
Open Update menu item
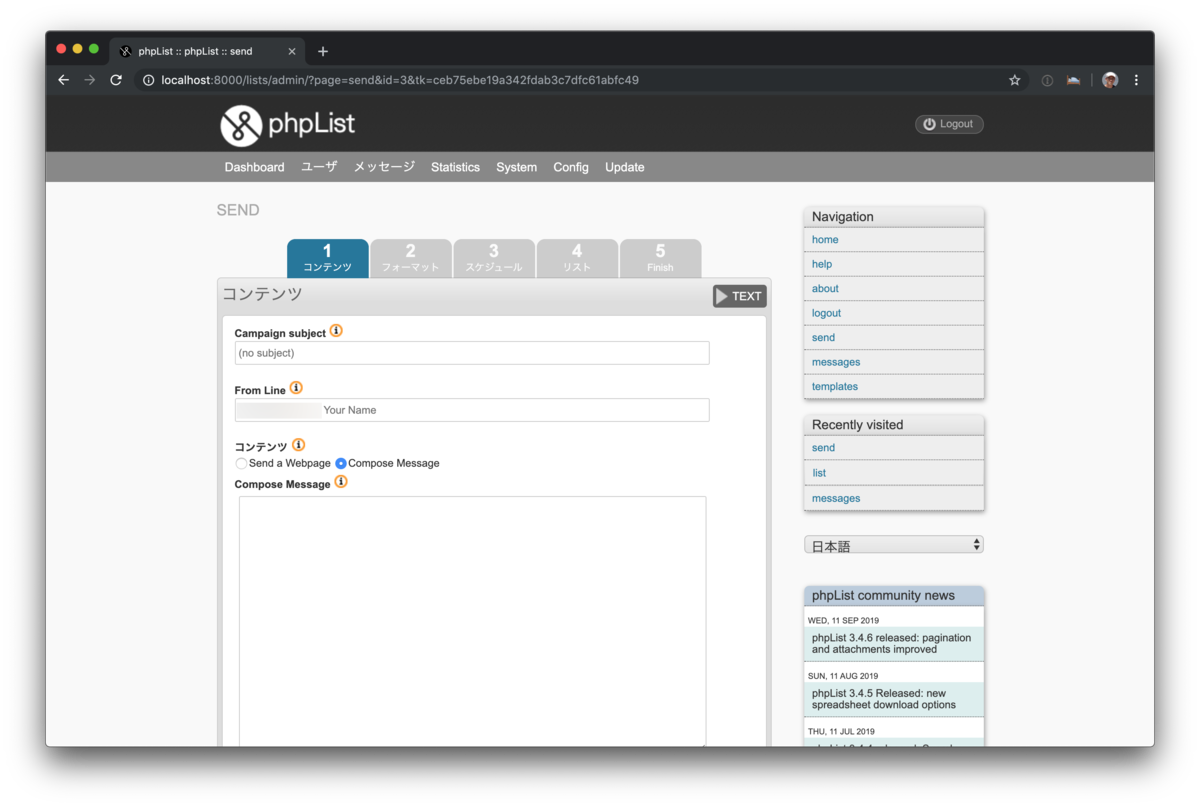click(x=625, y=167)
